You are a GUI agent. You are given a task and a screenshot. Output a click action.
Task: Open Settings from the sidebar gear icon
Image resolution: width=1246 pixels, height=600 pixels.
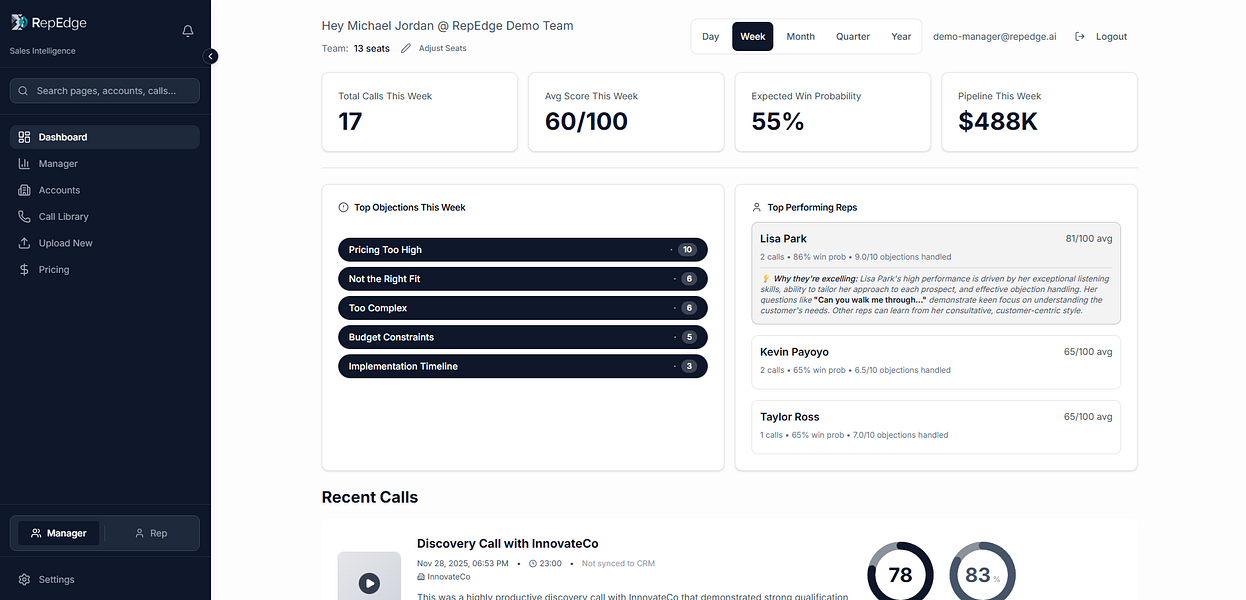25,579
